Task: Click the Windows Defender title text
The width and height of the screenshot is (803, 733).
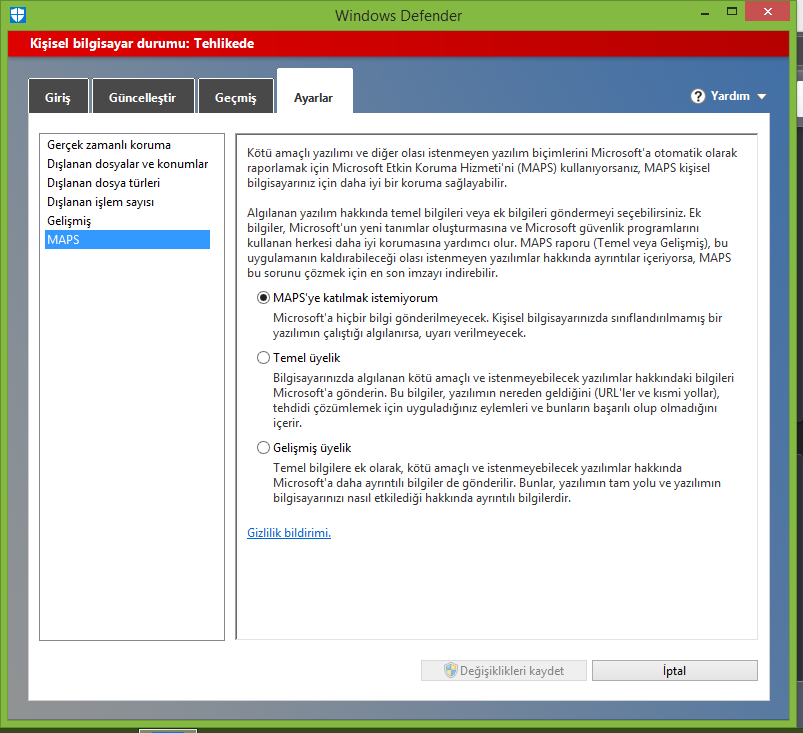Action: click(x=398, y=16)
